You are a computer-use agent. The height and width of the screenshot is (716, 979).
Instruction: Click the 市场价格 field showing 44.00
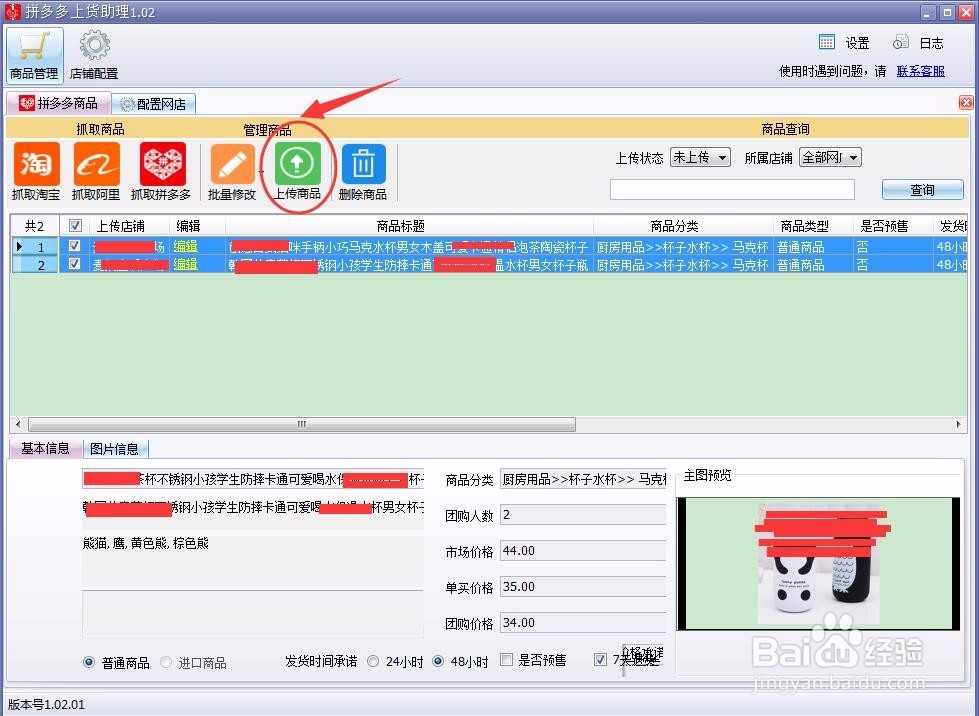[583, 551]
